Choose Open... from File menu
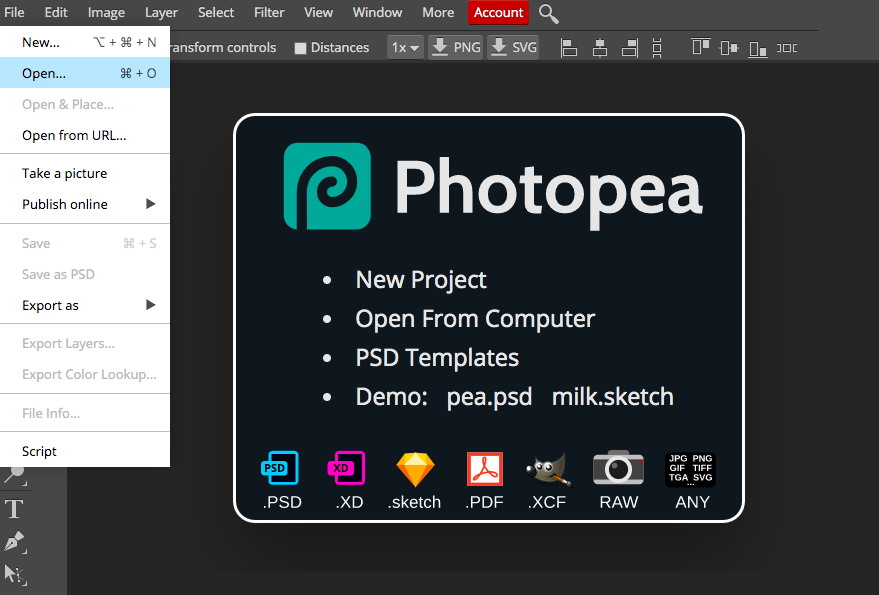879x595 pixels. (85, 73)
